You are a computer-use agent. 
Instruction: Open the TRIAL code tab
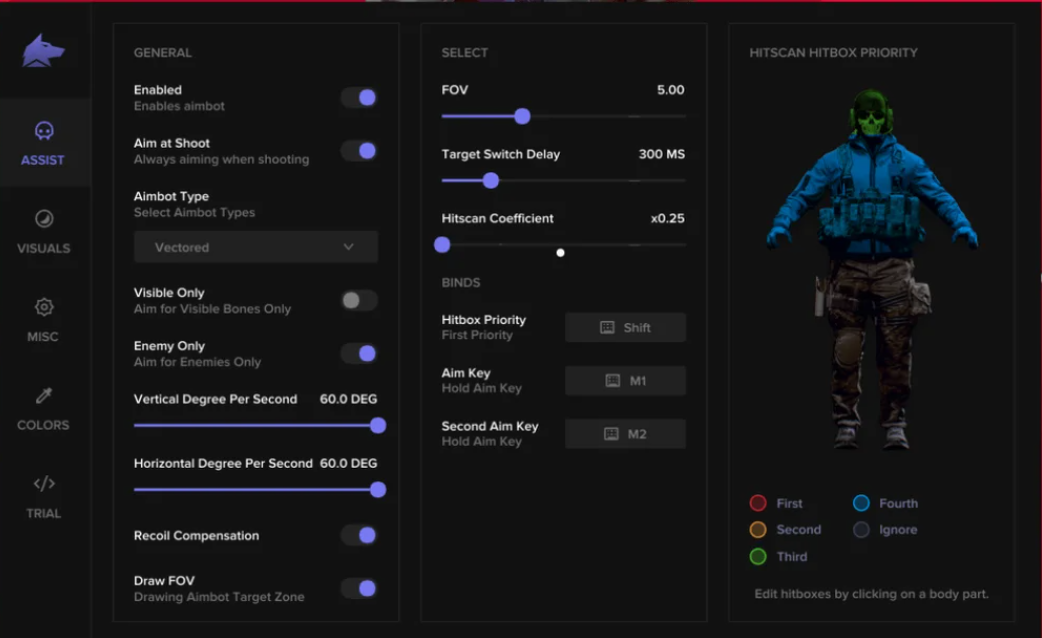pos(44,496)
